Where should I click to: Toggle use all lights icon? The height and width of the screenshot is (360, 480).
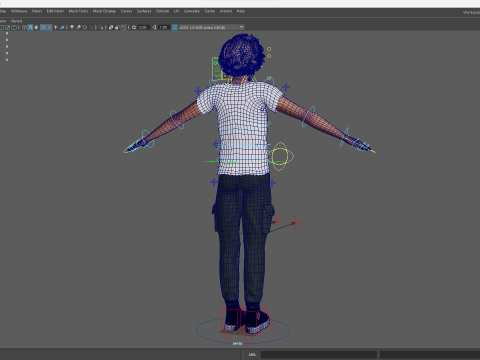point(56,27)
